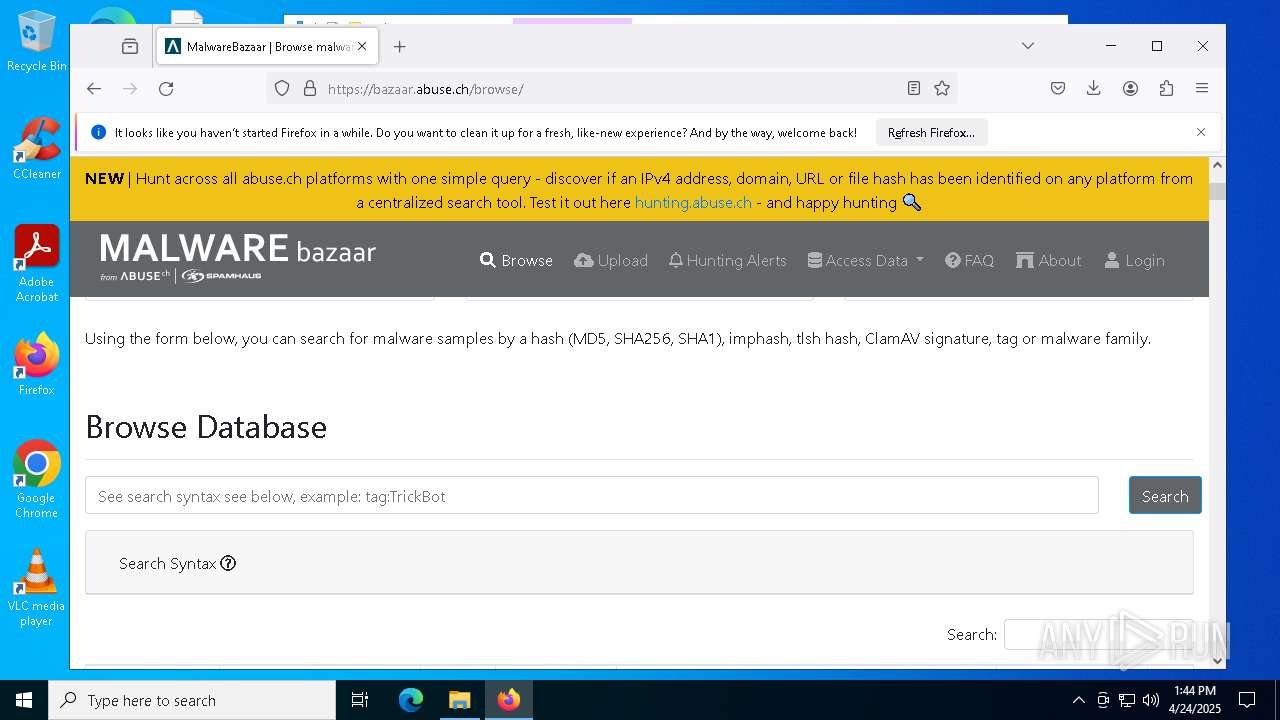Dismiss the Firefox refresh notification bar

pos(1201,132)
